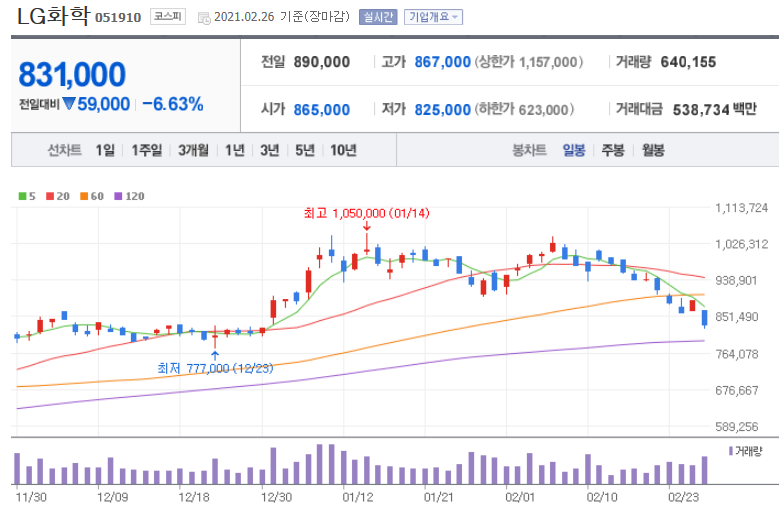Click the calendar icon beside 2021.02.26
This screenshot has height=506, width=779.
pos(204,18)
